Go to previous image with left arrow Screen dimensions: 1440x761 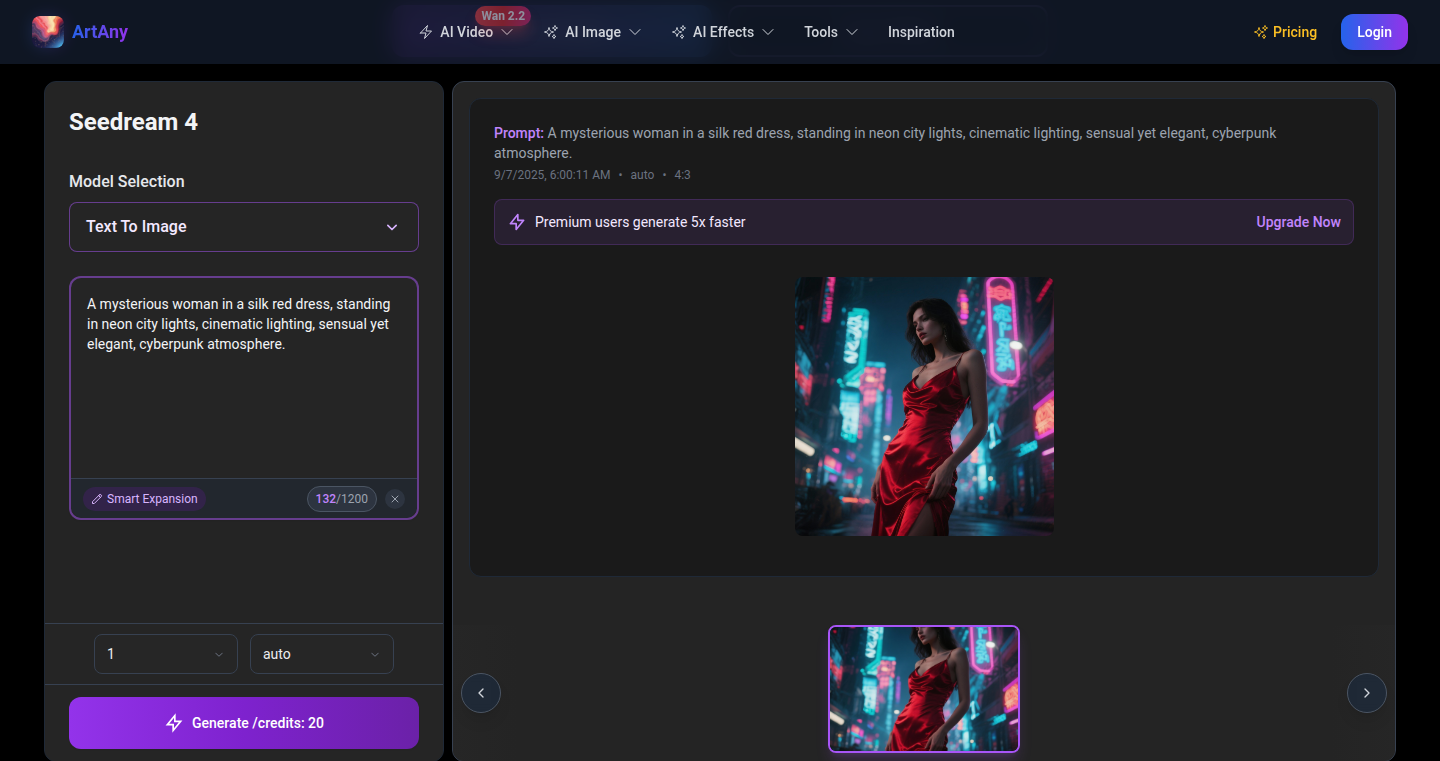coord(481,693)
